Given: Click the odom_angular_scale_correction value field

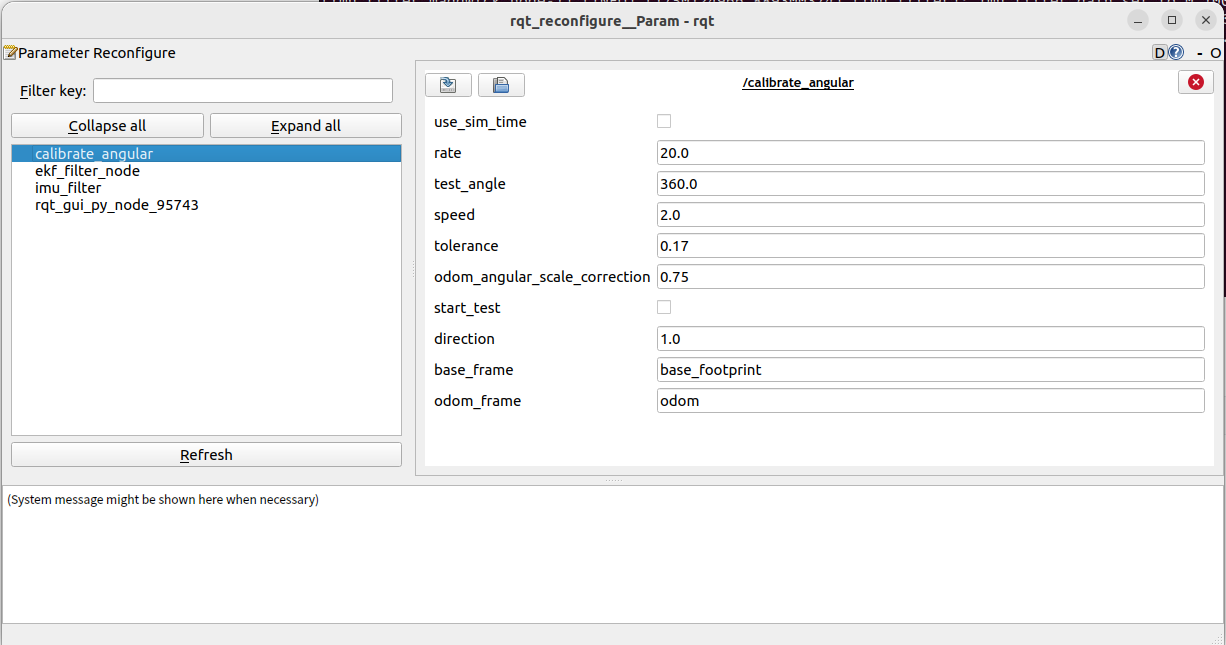Looking at the screenshot, I should pyautogui.click(x=930, y=277).
